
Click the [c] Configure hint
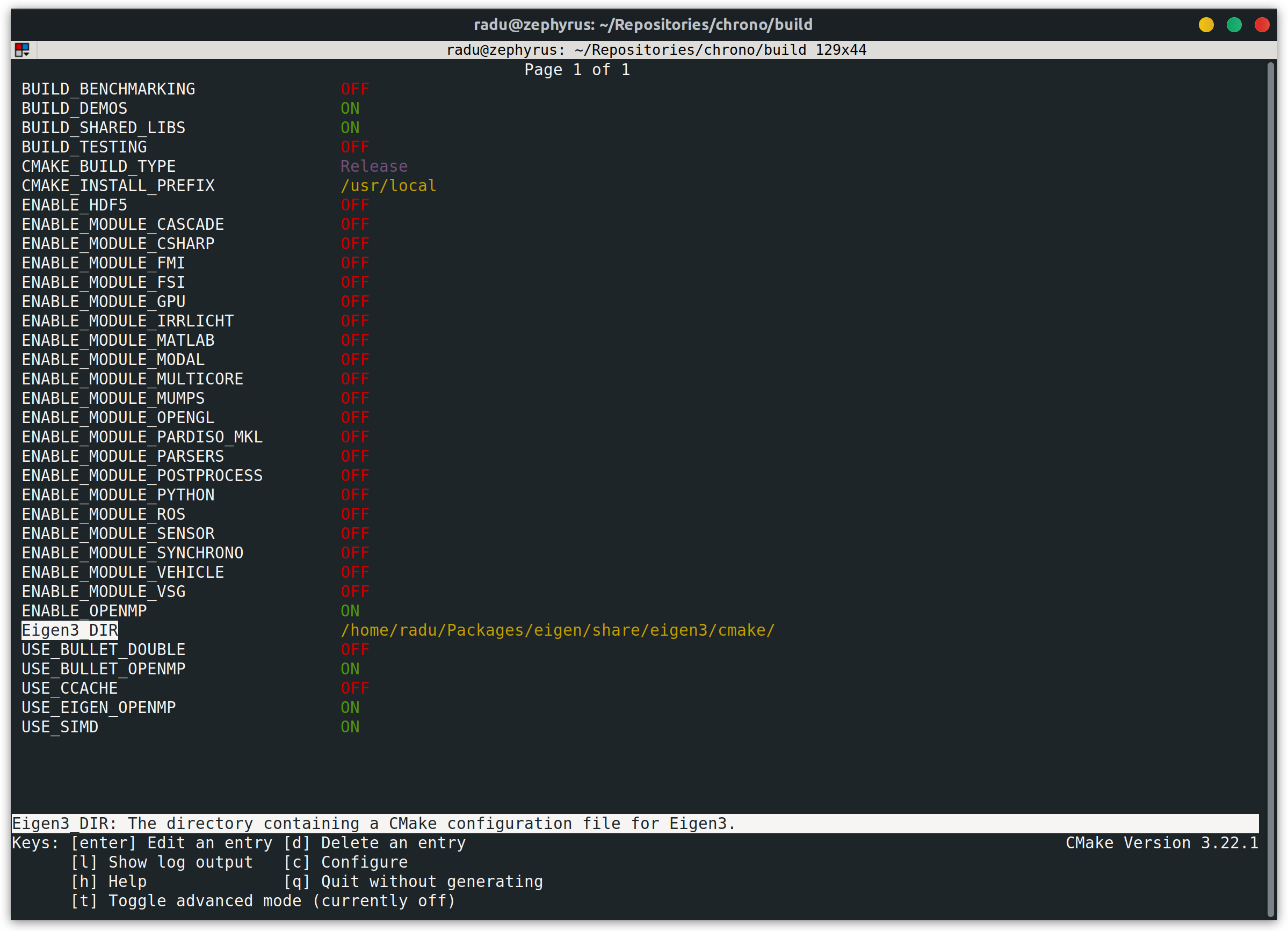click(x=345, y=862)
